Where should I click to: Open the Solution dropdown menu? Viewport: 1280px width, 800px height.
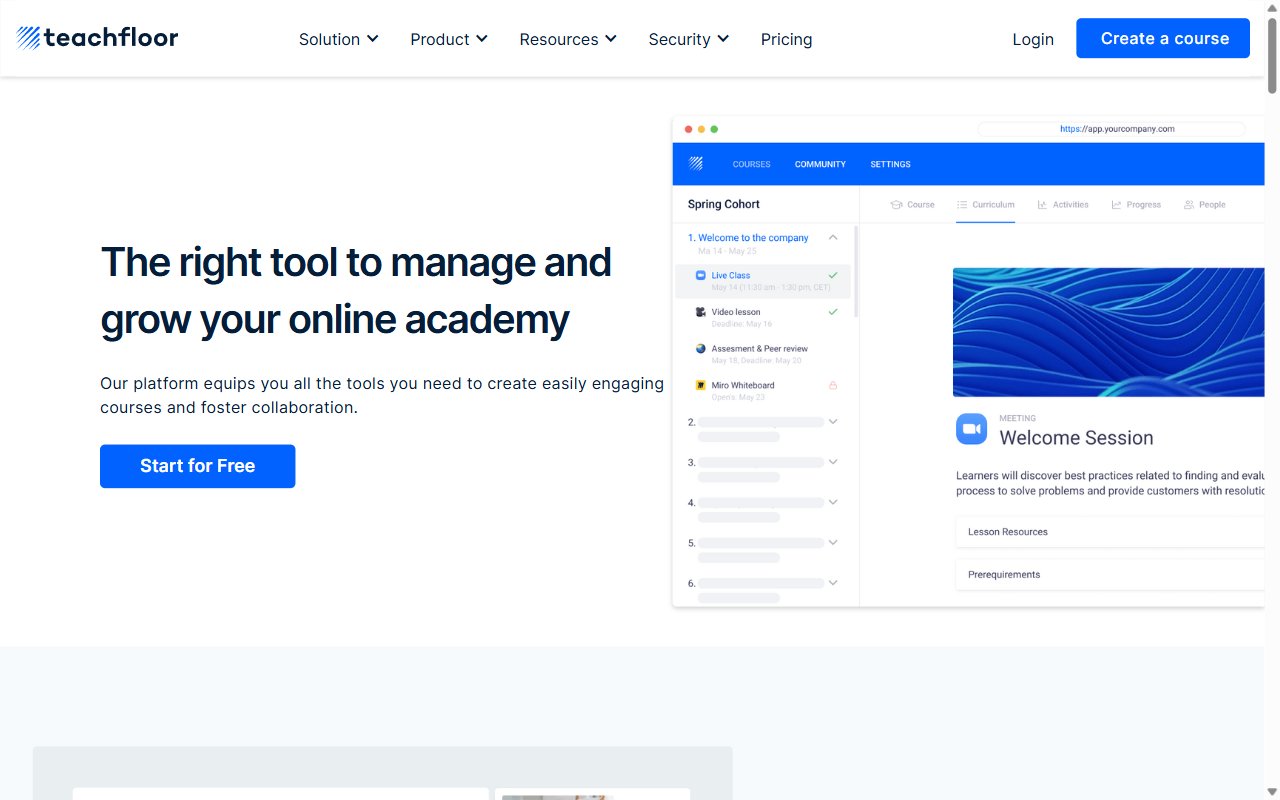coord(339,39)
